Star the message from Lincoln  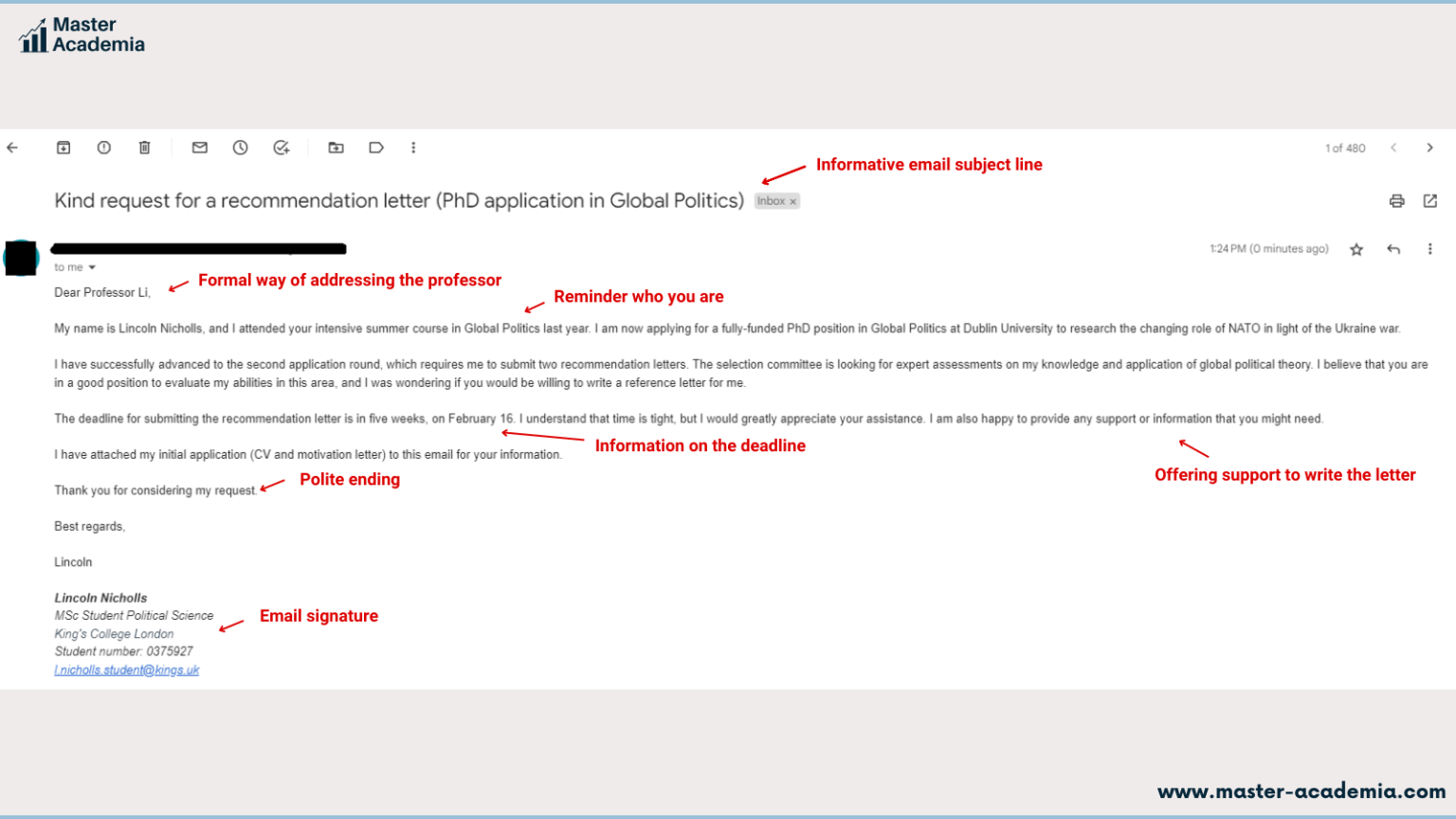[x=1356, y=248]
